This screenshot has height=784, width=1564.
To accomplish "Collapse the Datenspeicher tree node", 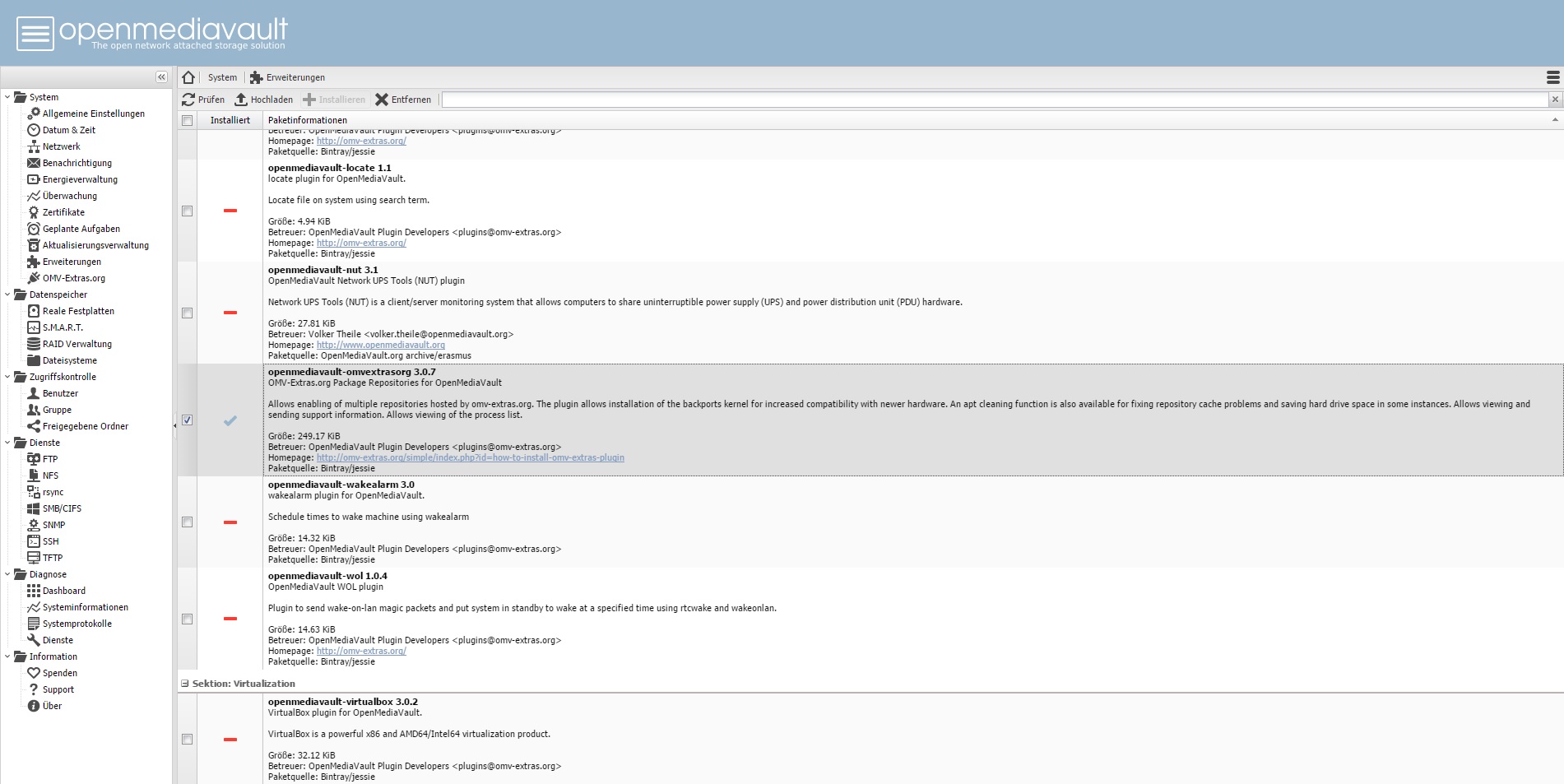I will pyautogui.click(x=7, y=295).
